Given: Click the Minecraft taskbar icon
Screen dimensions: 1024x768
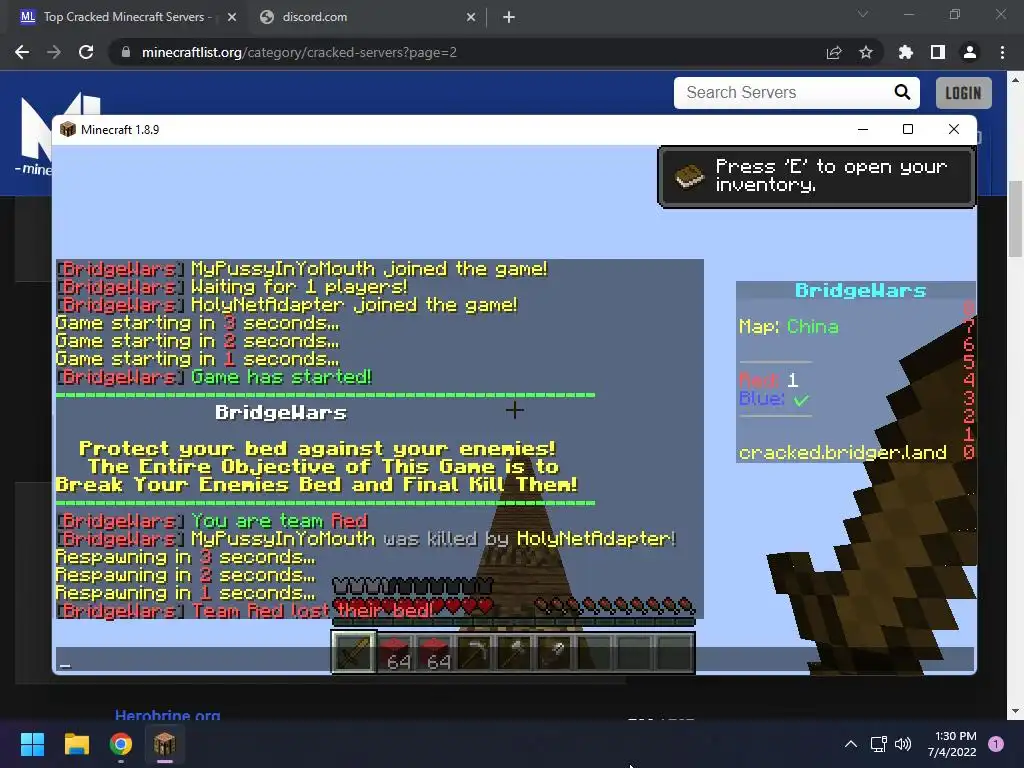Looking at the screenshot, I should 165,744.
